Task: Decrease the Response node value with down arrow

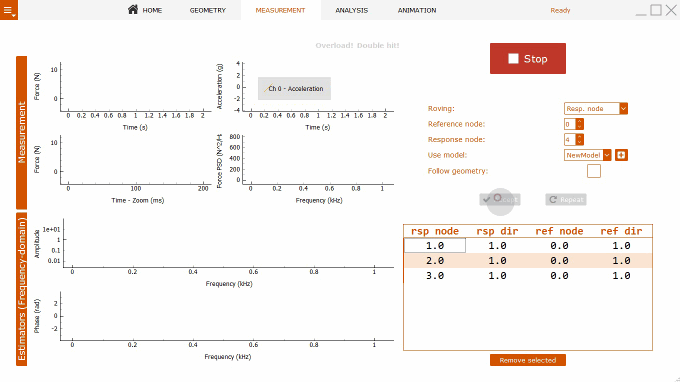Action: tap(579, 142)
